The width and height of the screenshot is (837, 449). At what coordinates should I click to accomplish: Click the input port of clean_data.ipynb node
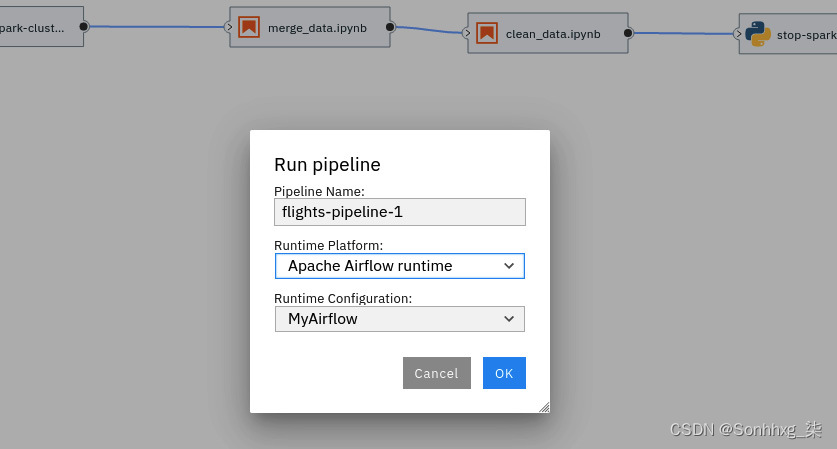coord(467,33)
